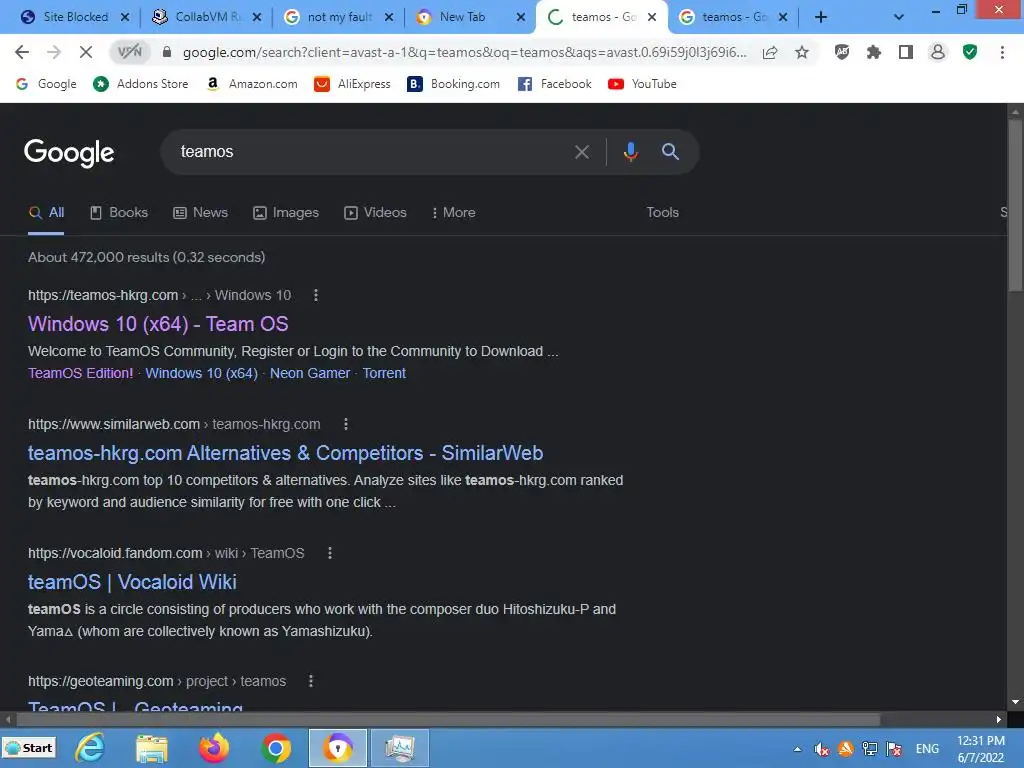
Task: Open the Windows 10 (x64) sitelink
Action: click(x=201, y=374)
